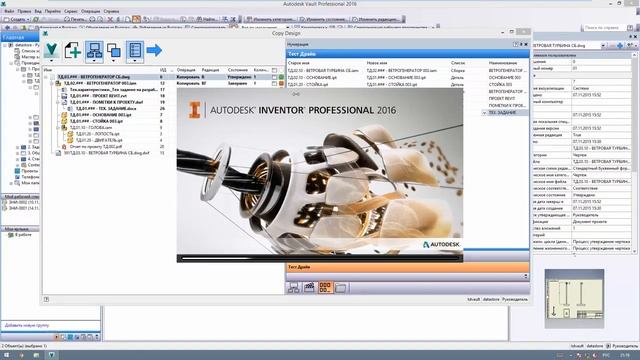Click the blue Тест Драйв header bar
This screenshot has height=360, width=640.
coord(407,54)
